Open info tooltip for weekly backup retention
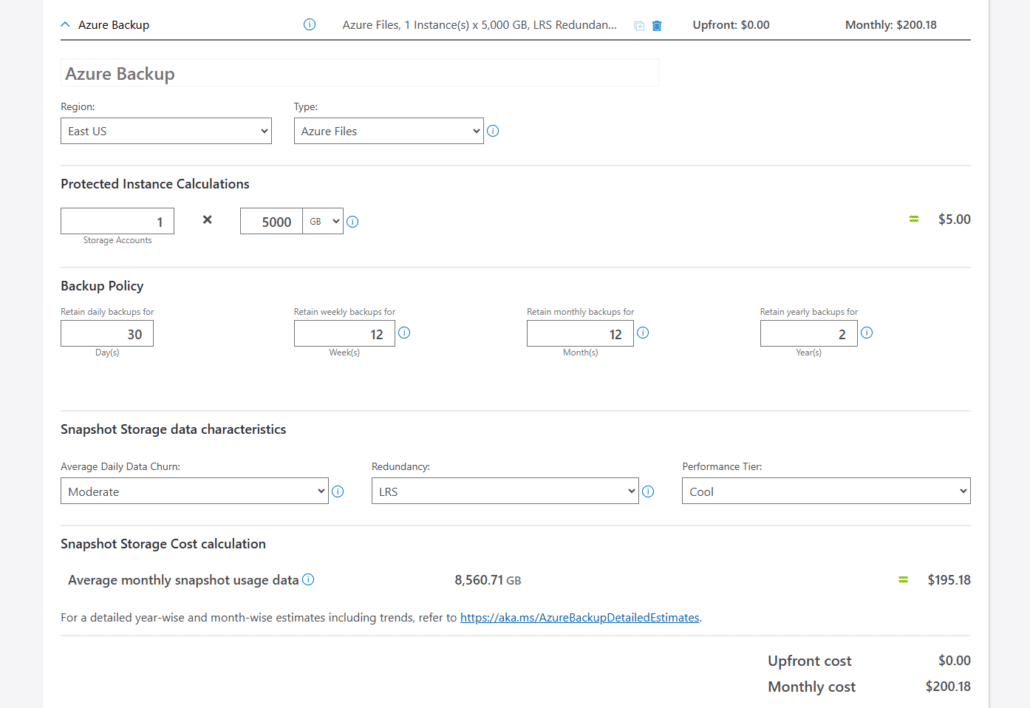 click(x=404, y=332)
